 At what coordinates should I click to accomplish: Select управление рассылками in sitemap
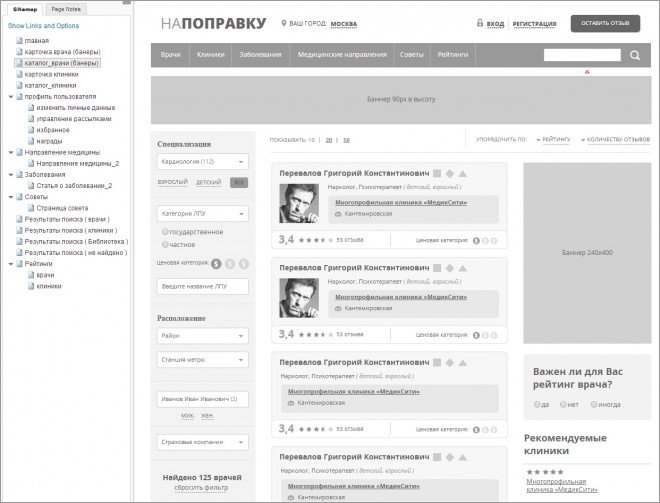point(74,119)
